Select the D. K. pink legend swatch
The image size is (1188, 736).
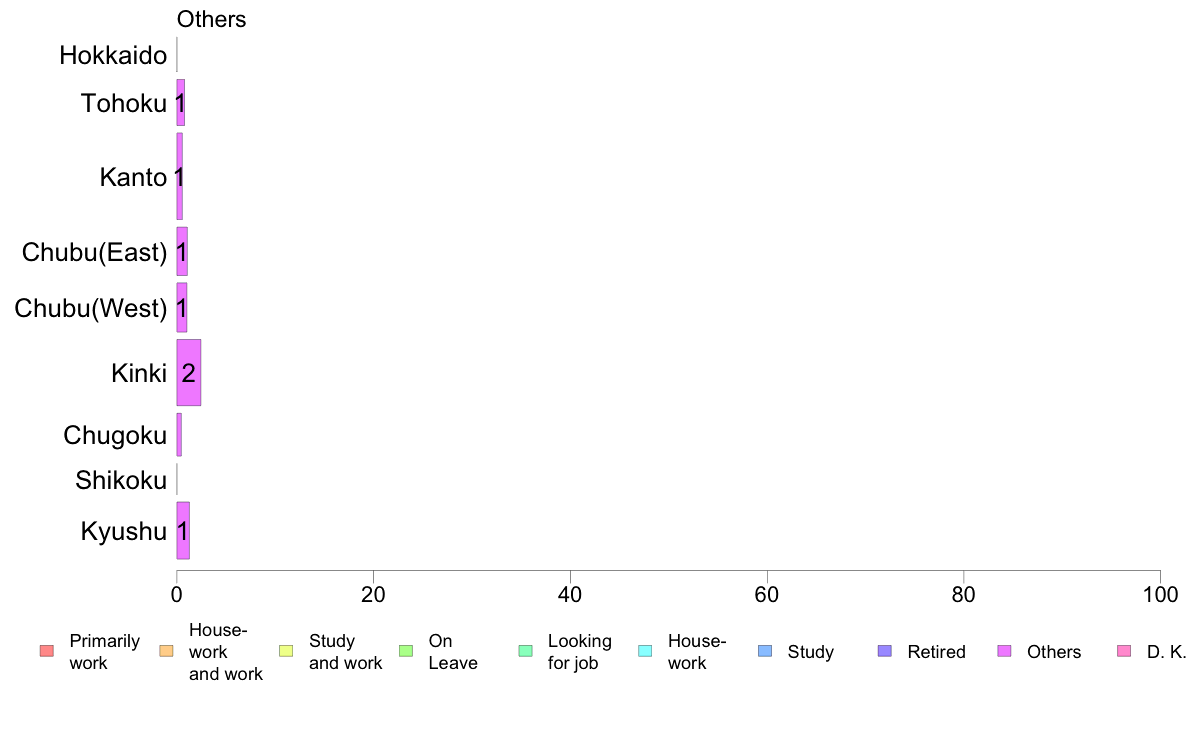click(1124, 651)
